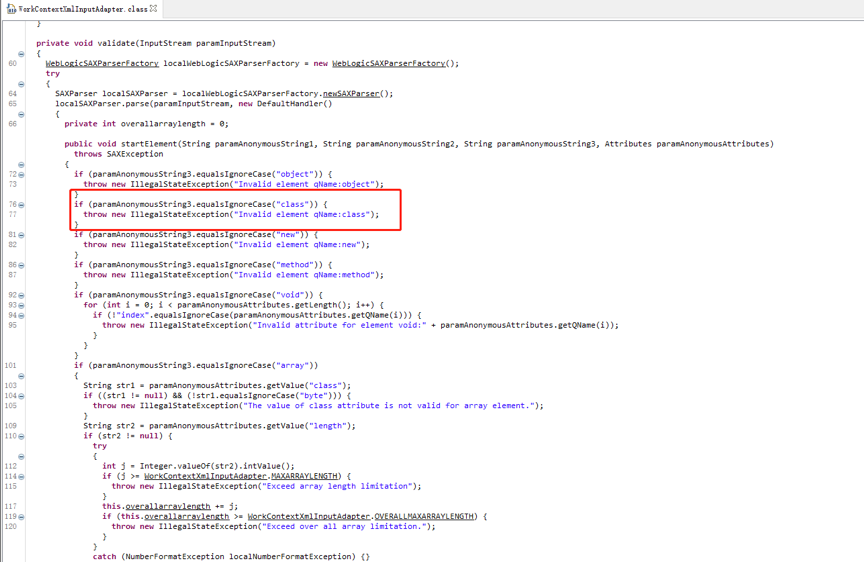
Task: Click 'Invalid attribute for element void:' string
Action: (x=339, y=325)
